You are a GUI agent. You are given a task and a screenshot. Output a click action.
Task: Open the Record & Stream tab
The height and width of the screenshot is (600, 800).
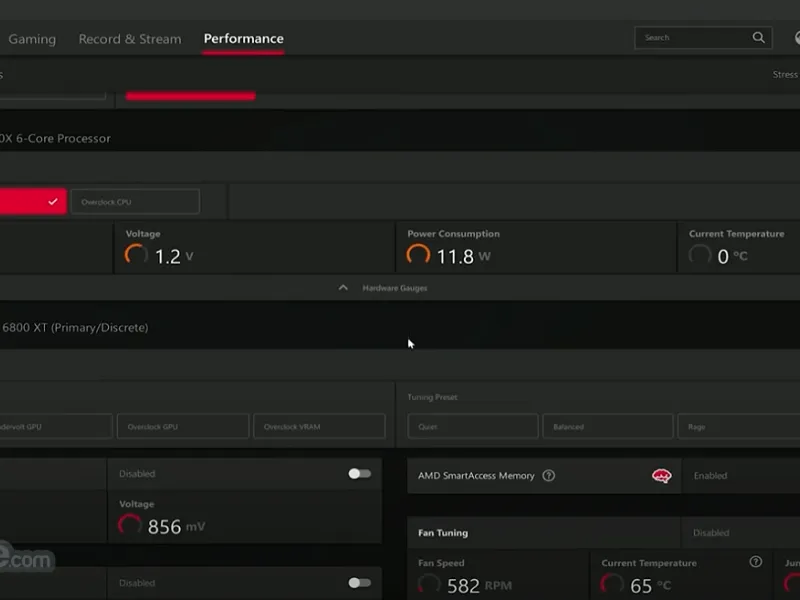click(x=130, y=39)
